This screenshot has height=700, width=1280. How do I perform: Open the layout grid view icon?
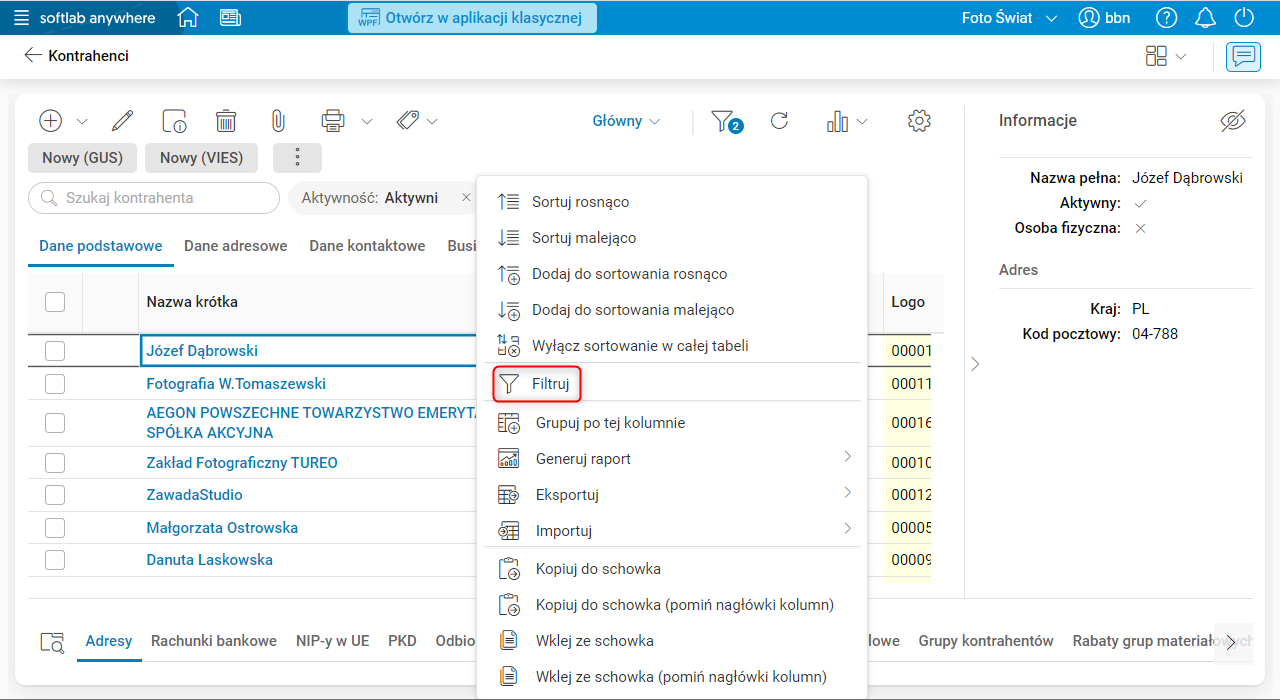tap(1156, 56)
